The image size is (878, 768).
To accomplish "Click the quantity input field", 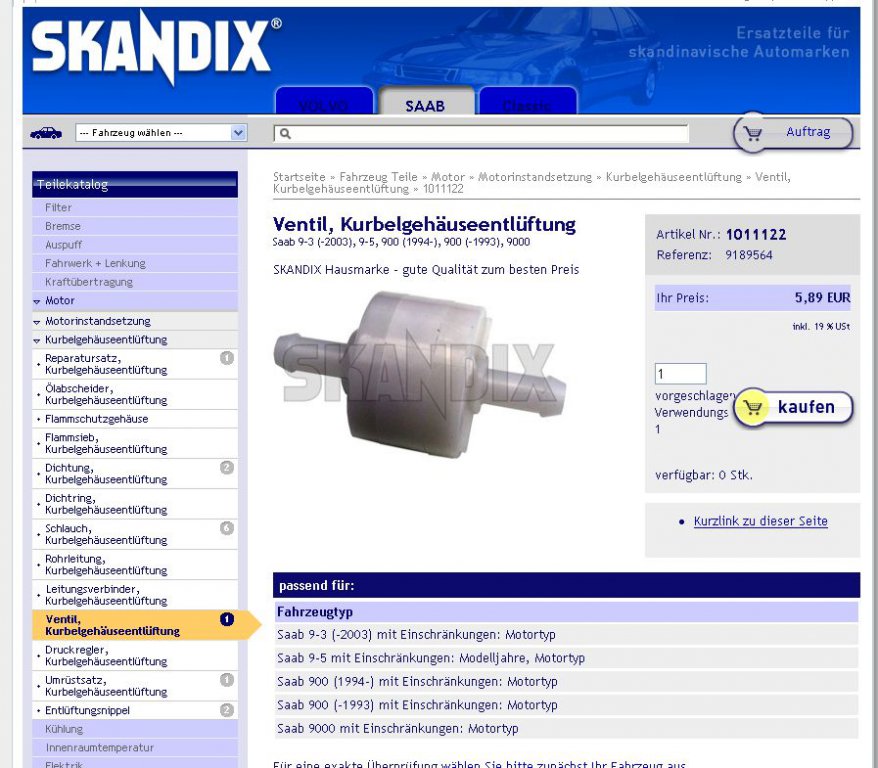I will [x=680, y=374].
